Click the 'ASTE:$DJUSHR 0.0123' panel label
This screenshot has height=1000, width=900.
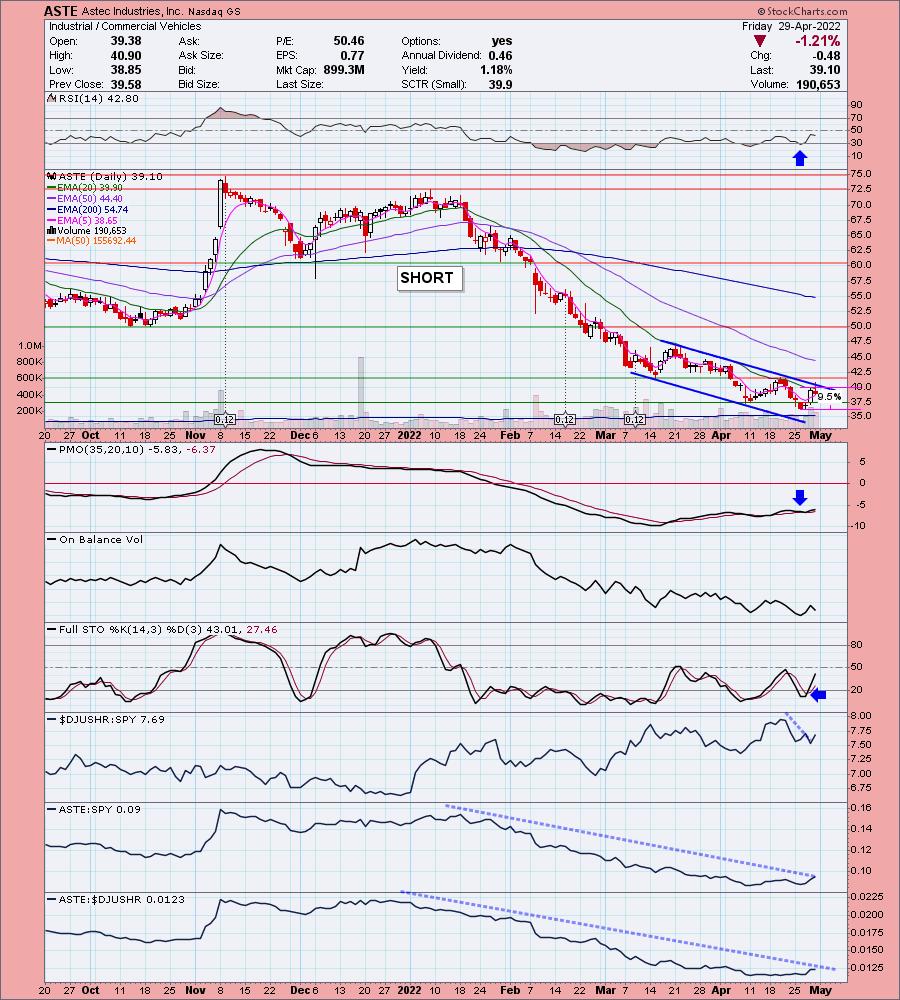122,899
